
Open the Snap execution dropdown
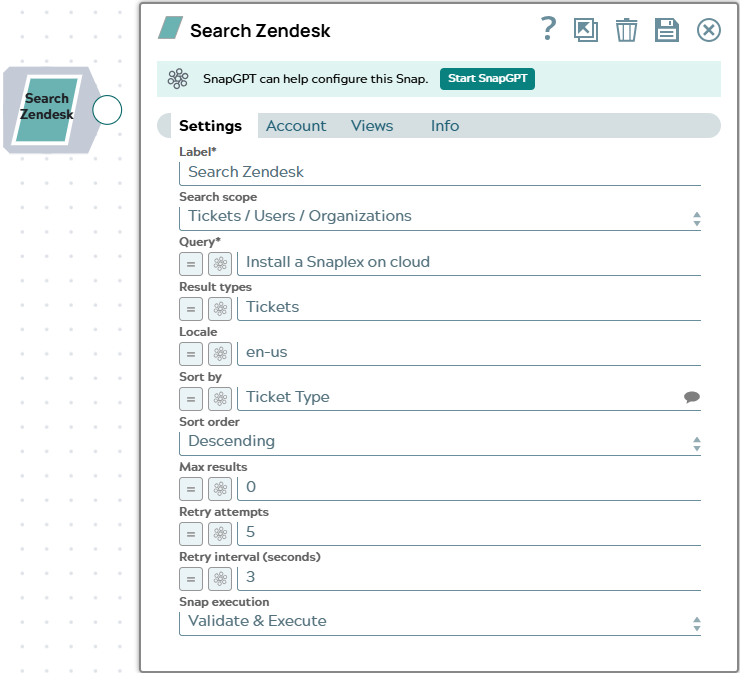click(x=440, y=623)
